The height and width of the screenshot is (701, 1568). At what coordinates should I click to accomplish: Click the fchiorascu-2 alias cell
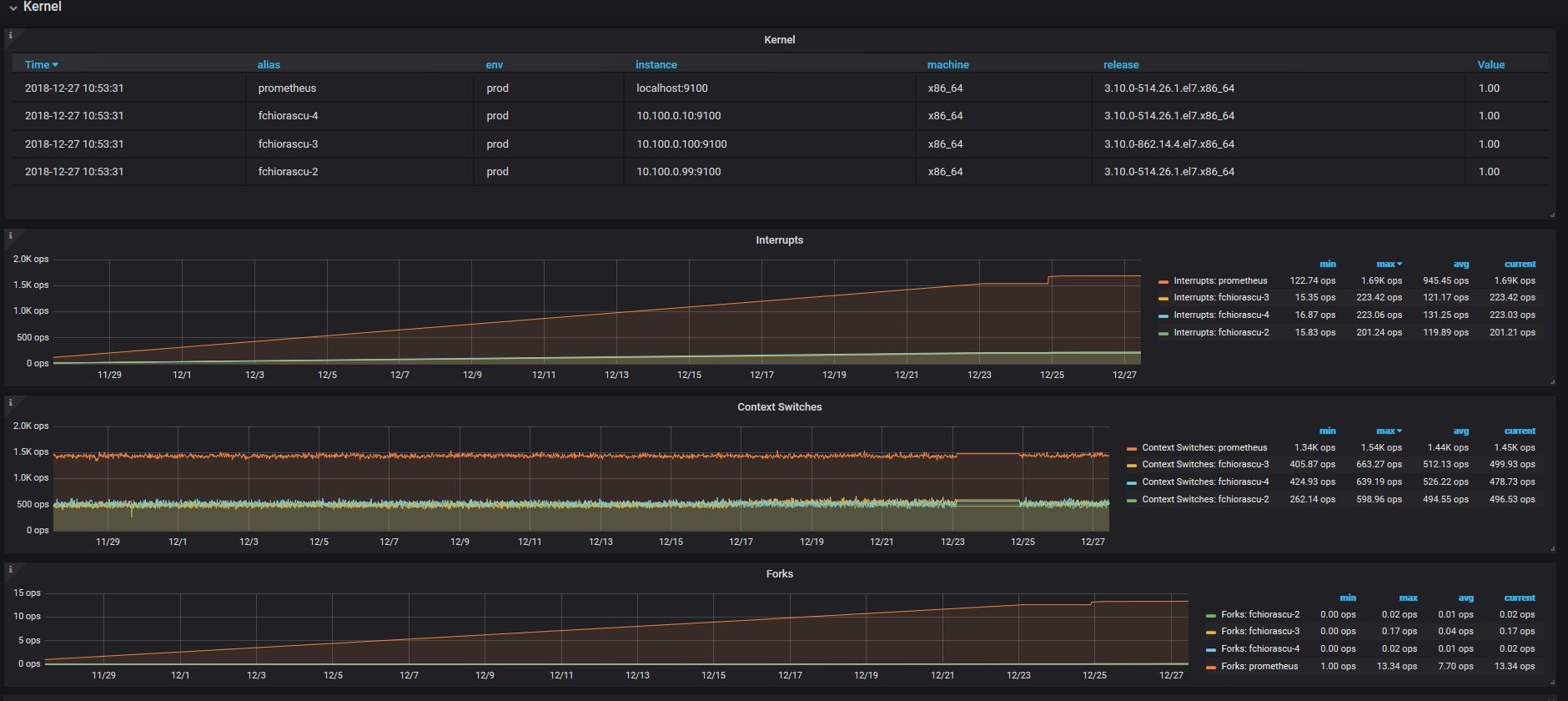point(359,171)
